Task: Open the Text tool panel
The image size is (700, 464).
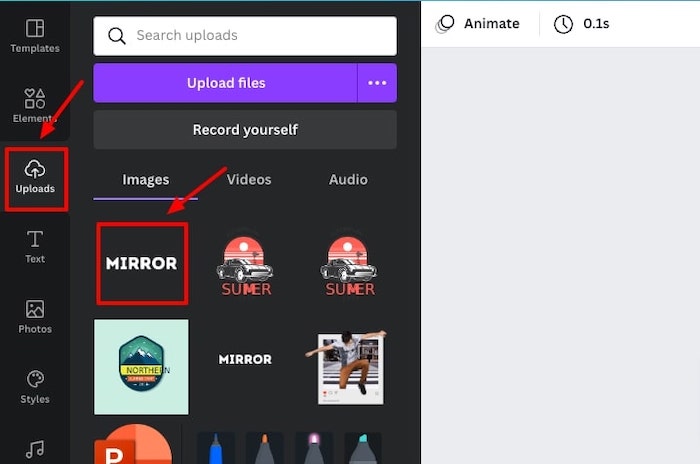Action: tap(35, 247)
